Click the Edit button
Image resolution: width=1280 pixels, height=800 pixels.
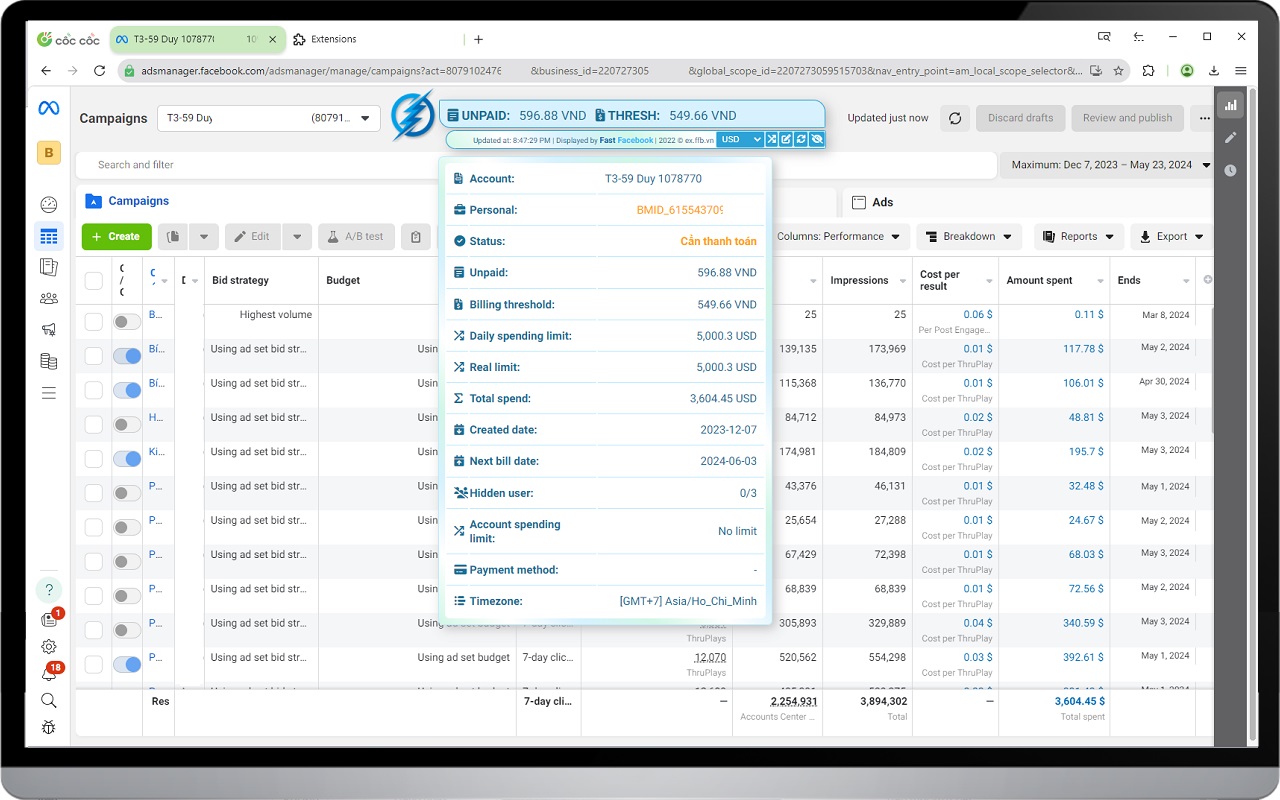point(252,237)
